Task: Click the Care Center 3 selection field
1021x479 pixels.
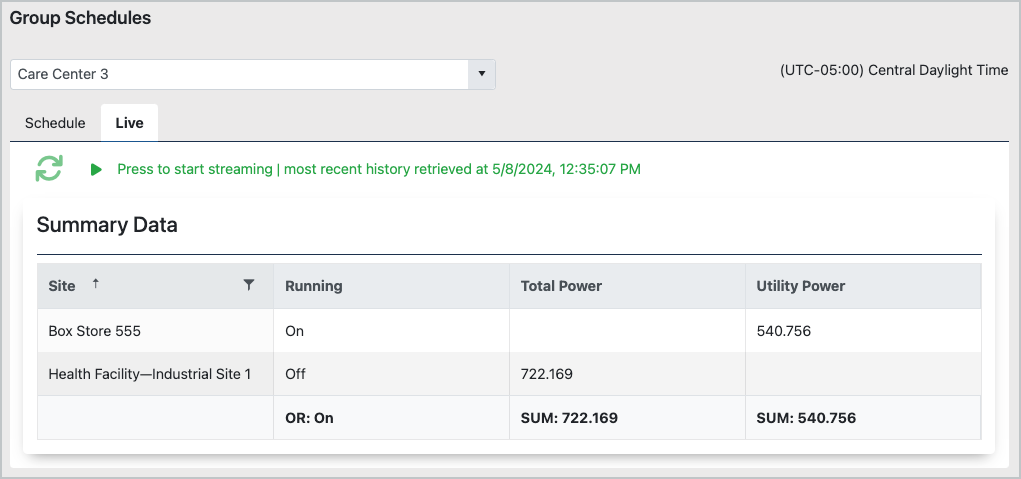Action: click(240, 74)
